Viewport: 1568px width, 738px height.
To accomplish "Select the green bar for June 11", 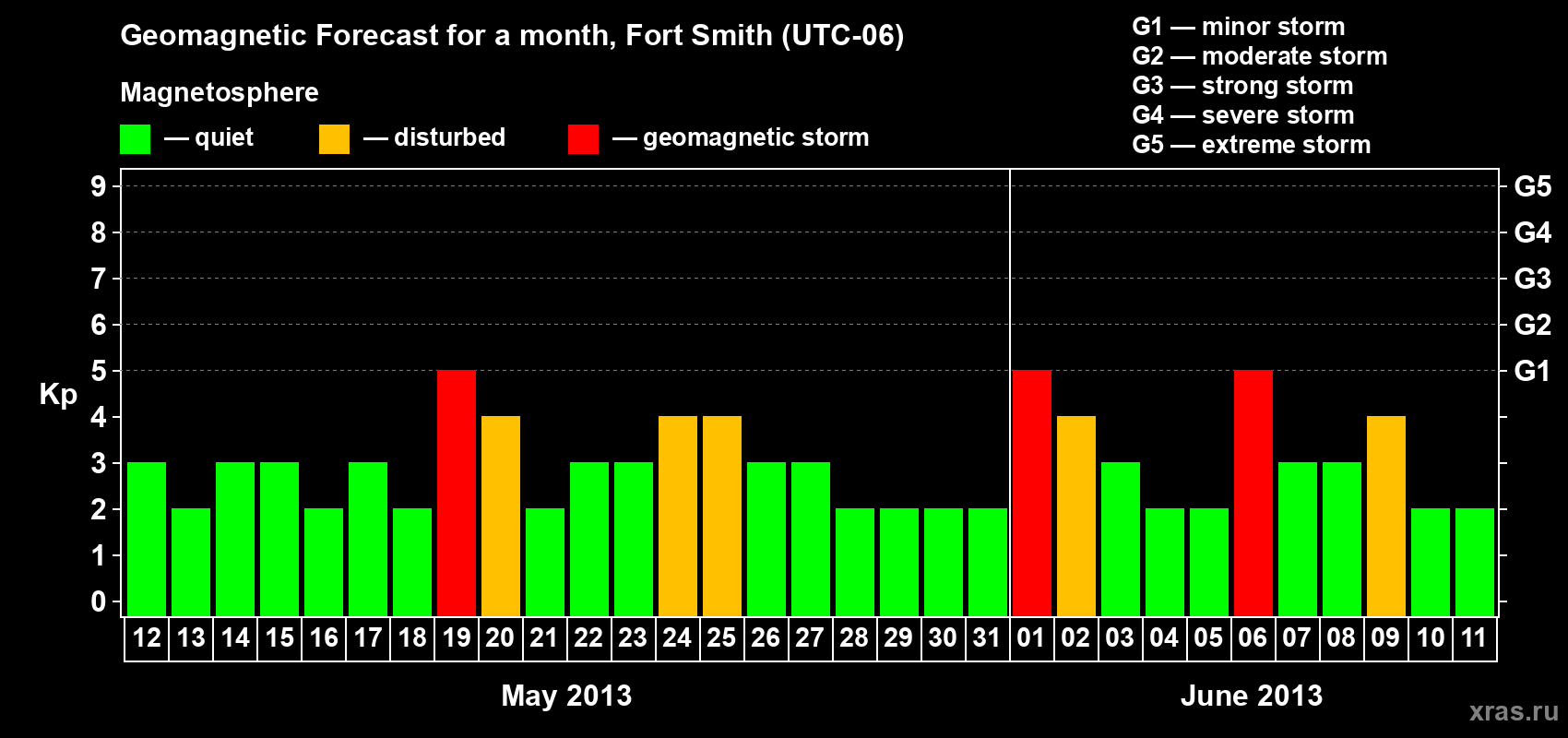I will (x=1475, y=563).
